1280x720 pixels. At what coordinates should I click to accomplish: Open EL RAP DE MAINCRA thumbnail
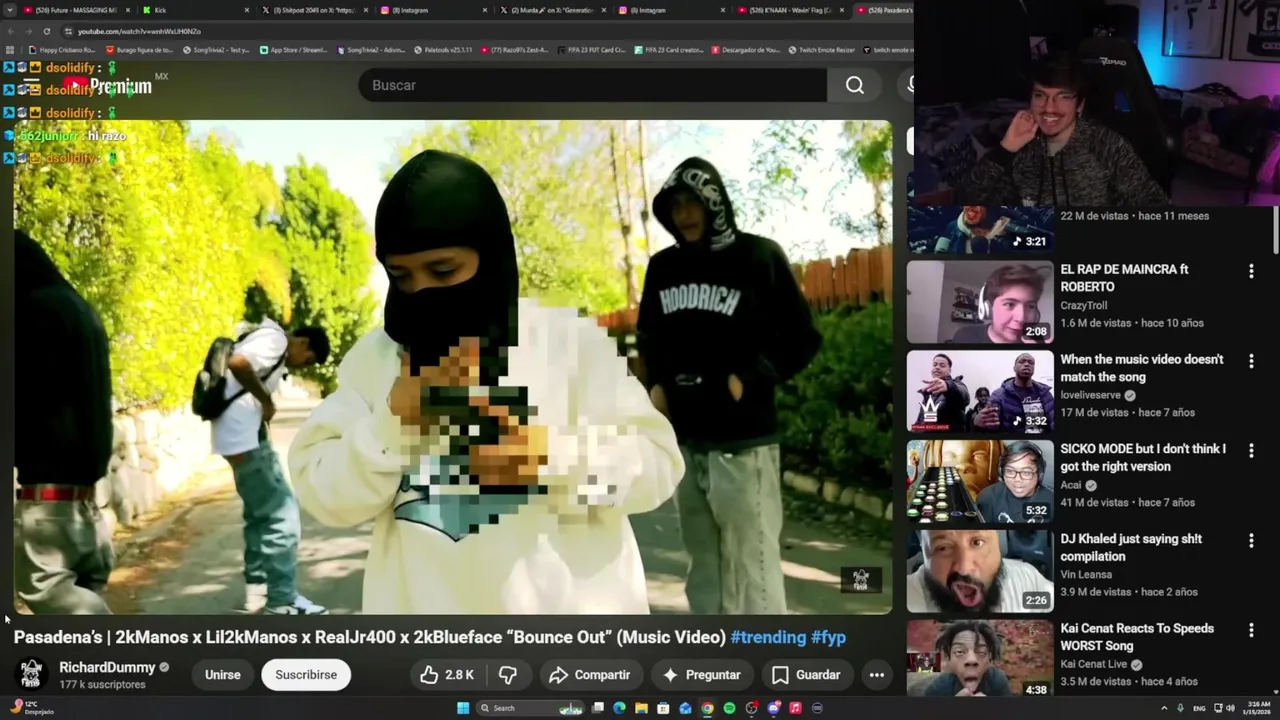980,302
